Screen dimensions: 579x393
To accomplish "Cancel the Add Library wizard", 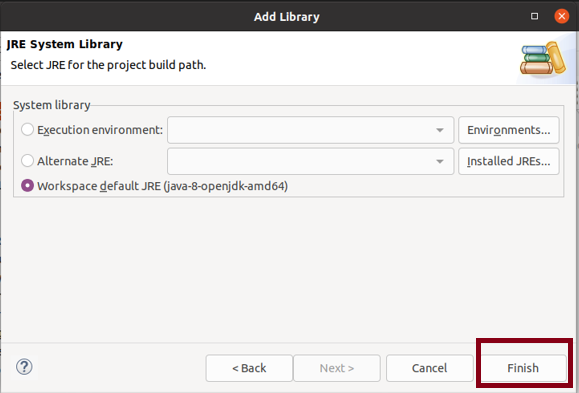I will [x=430, y=368].
